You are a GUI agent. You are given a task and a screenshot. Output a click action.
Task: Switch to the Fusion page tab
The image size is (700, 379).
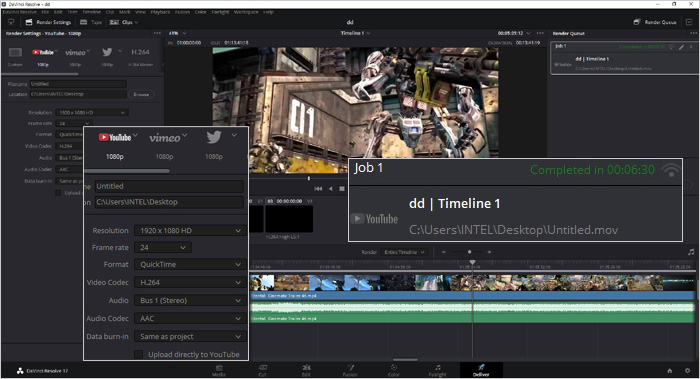coord(350,371)
